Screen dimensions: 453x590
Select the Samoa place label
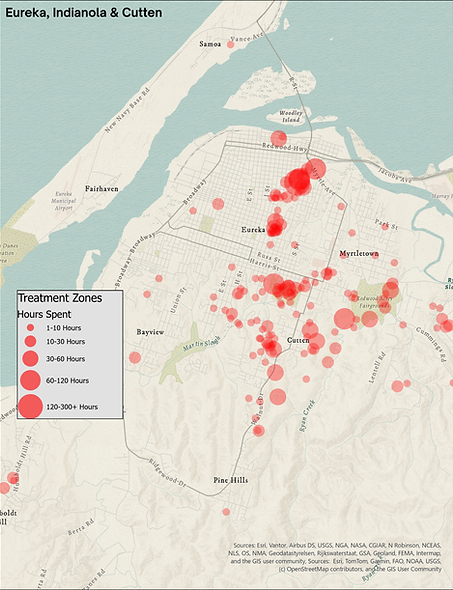coord(210,44)
